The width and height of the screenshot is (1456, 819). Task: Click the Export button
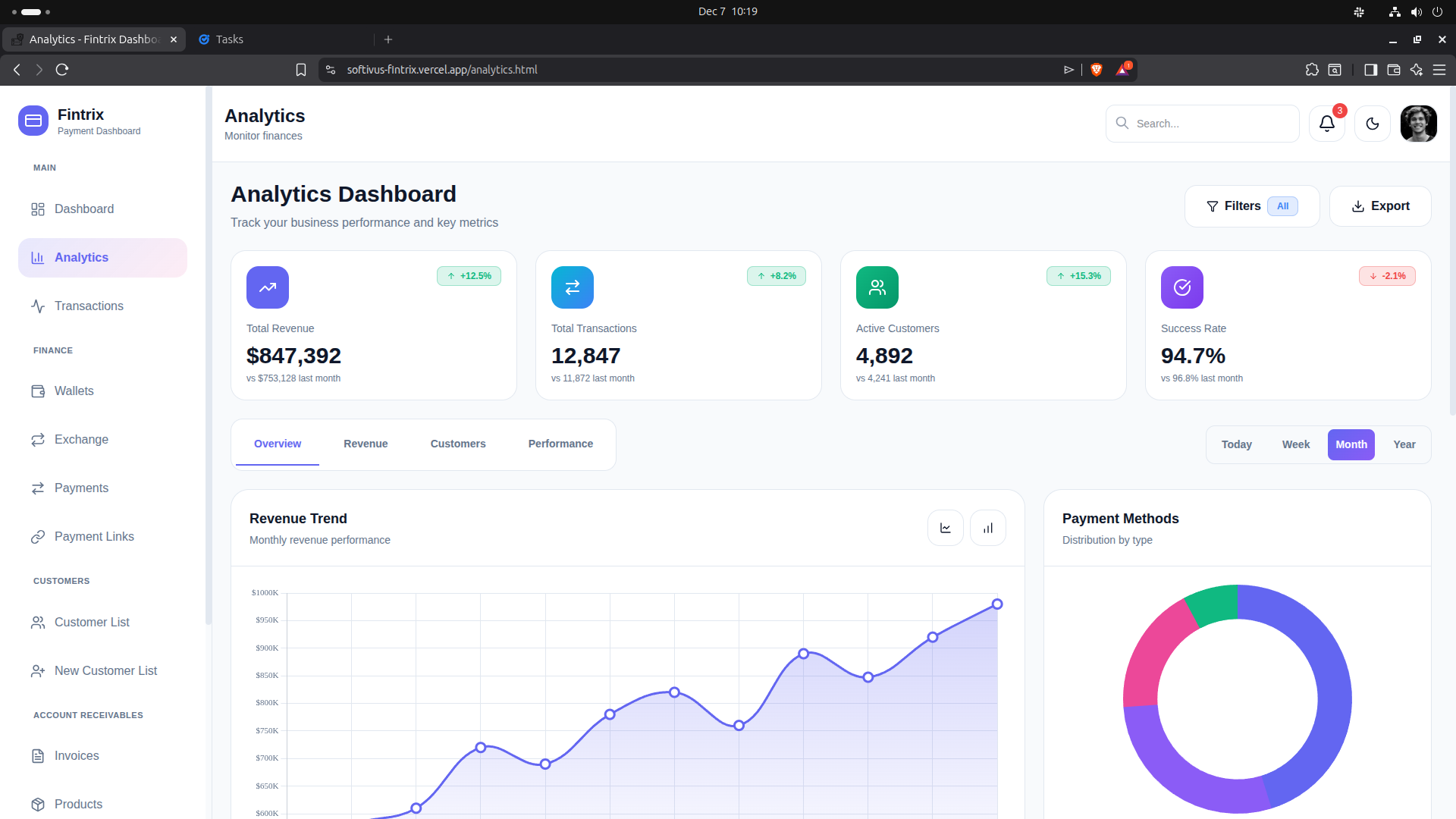coord(1379,206)
